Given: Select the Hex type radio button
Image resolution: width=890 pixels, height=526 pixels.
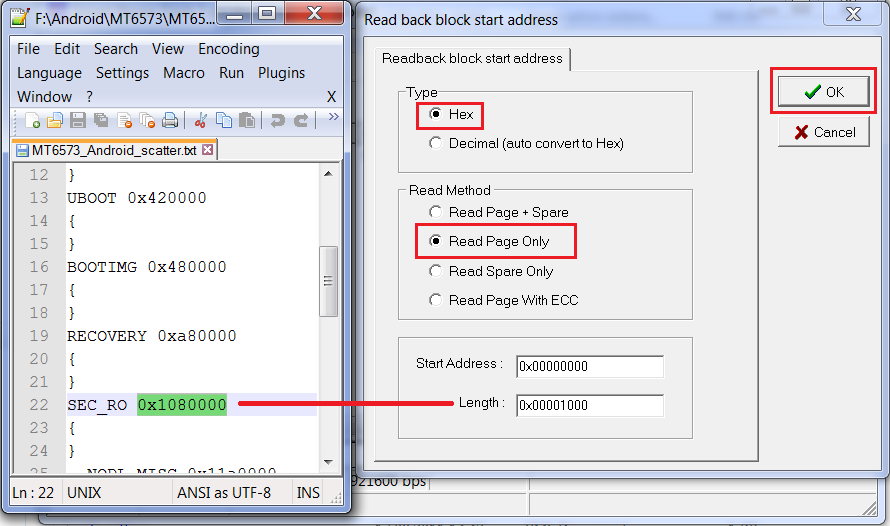Looking at the screenshot, I should [435, 114].
